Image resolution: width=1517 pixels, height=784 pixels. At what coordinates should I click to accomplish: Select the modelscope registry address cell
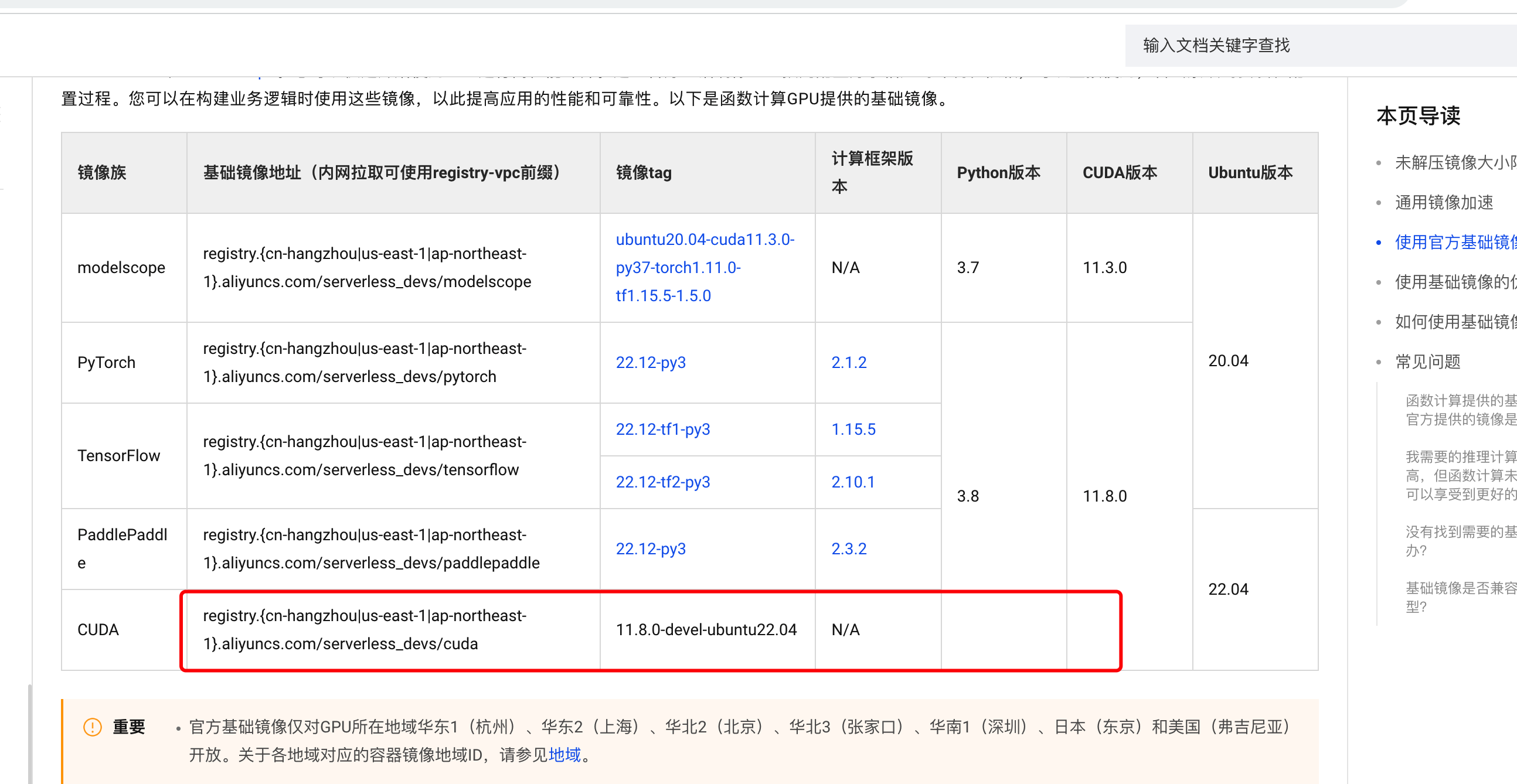click(393, 267)
